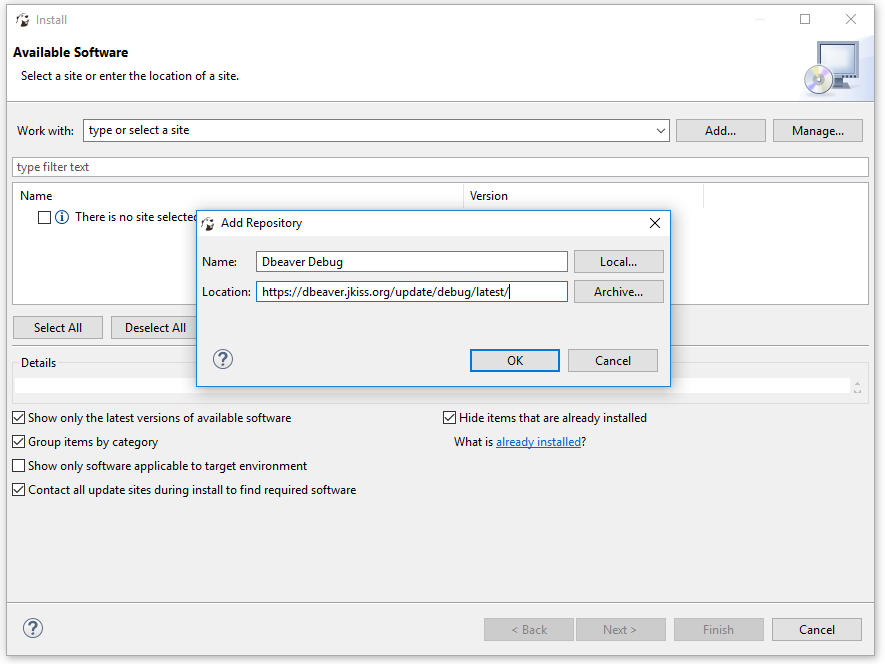Click the info icon beside 'There is no site selected'
Image resolution: width=885 pixels, height=664 pixels.
tap(62, 217)
